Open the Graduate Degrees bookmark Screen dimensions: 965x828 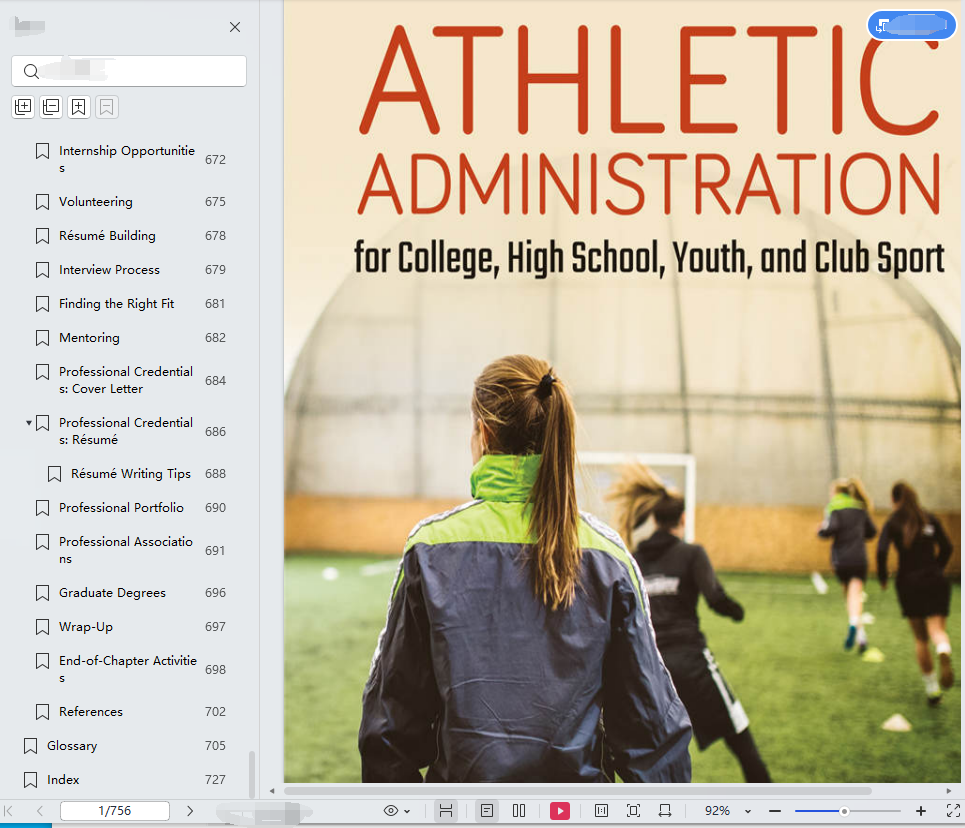[112, 592]
